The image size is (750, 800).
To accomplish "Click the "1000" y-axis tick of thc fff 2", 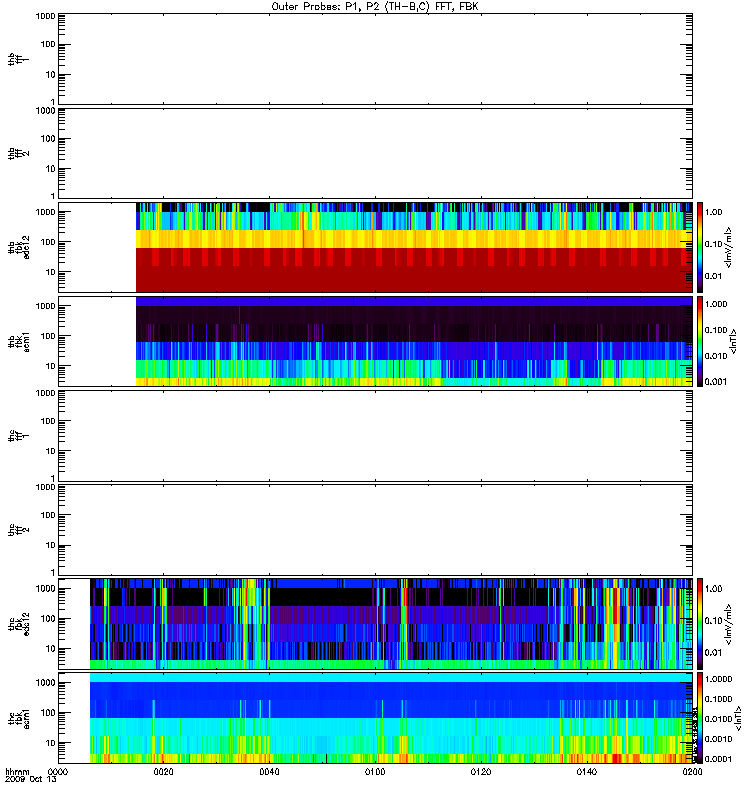I will [x=45, y=487].
